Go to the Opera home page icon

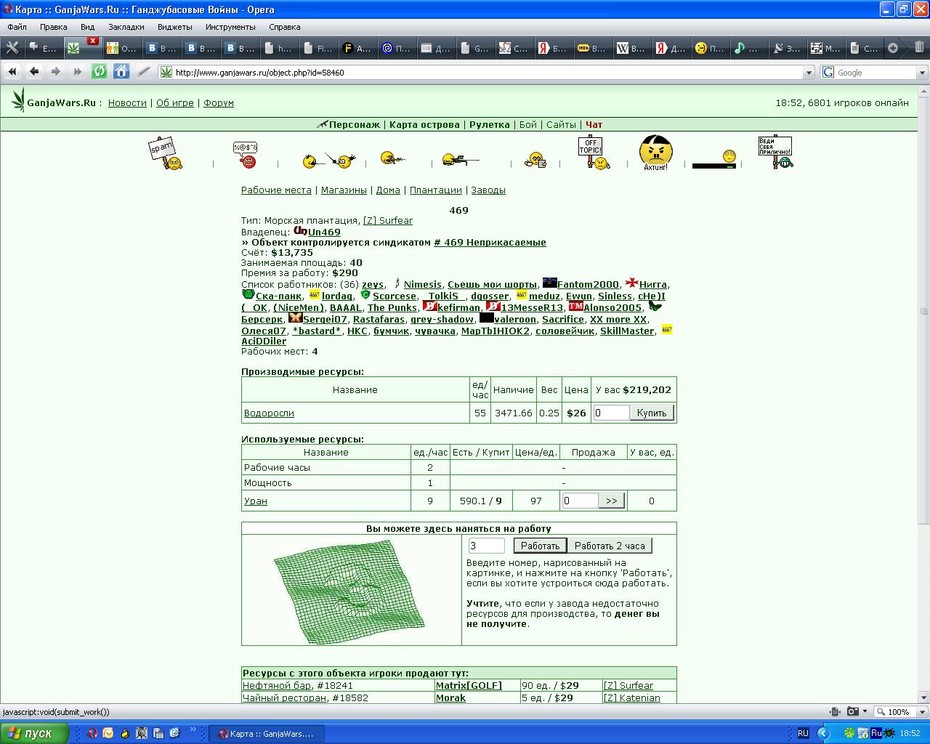coord(121,72)
